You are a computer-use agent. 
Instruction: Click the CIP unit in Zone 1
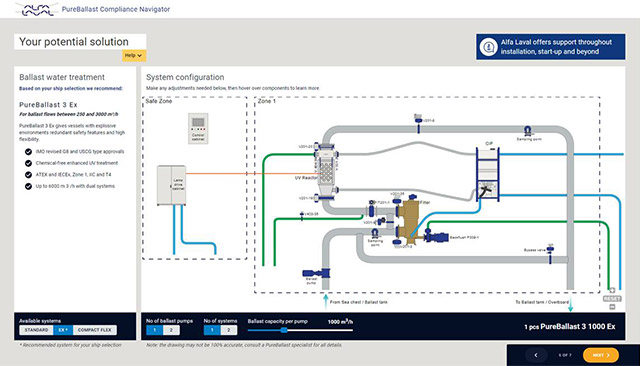tap(487, 174)
